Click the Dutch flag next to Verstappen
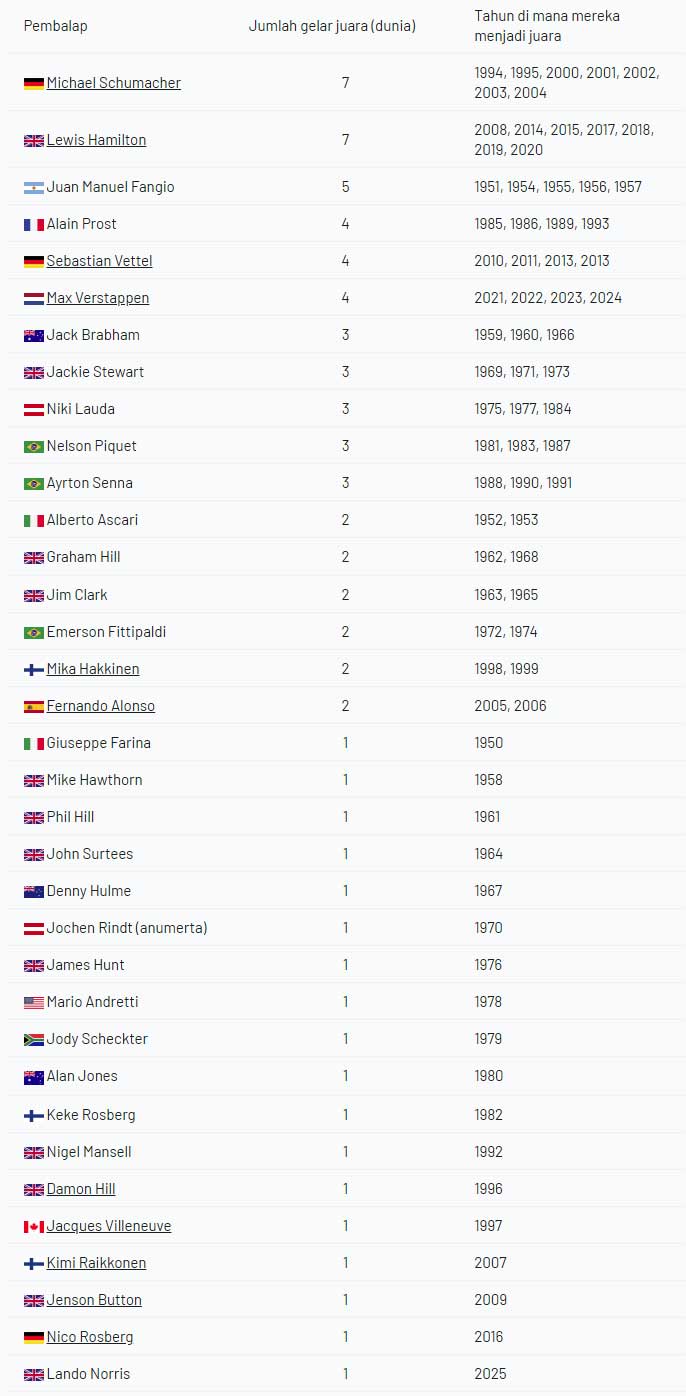 tap(33, 299)
